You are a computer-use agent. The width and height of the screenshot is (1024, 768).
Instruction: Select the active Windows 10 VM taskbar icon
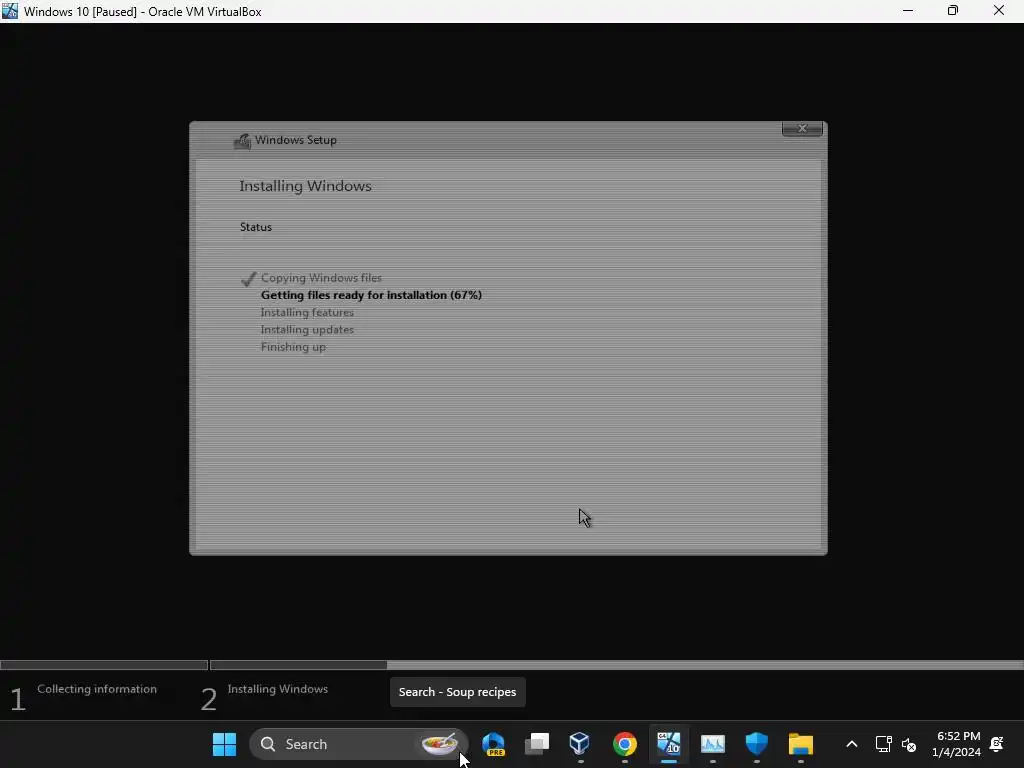click(669, 743)
